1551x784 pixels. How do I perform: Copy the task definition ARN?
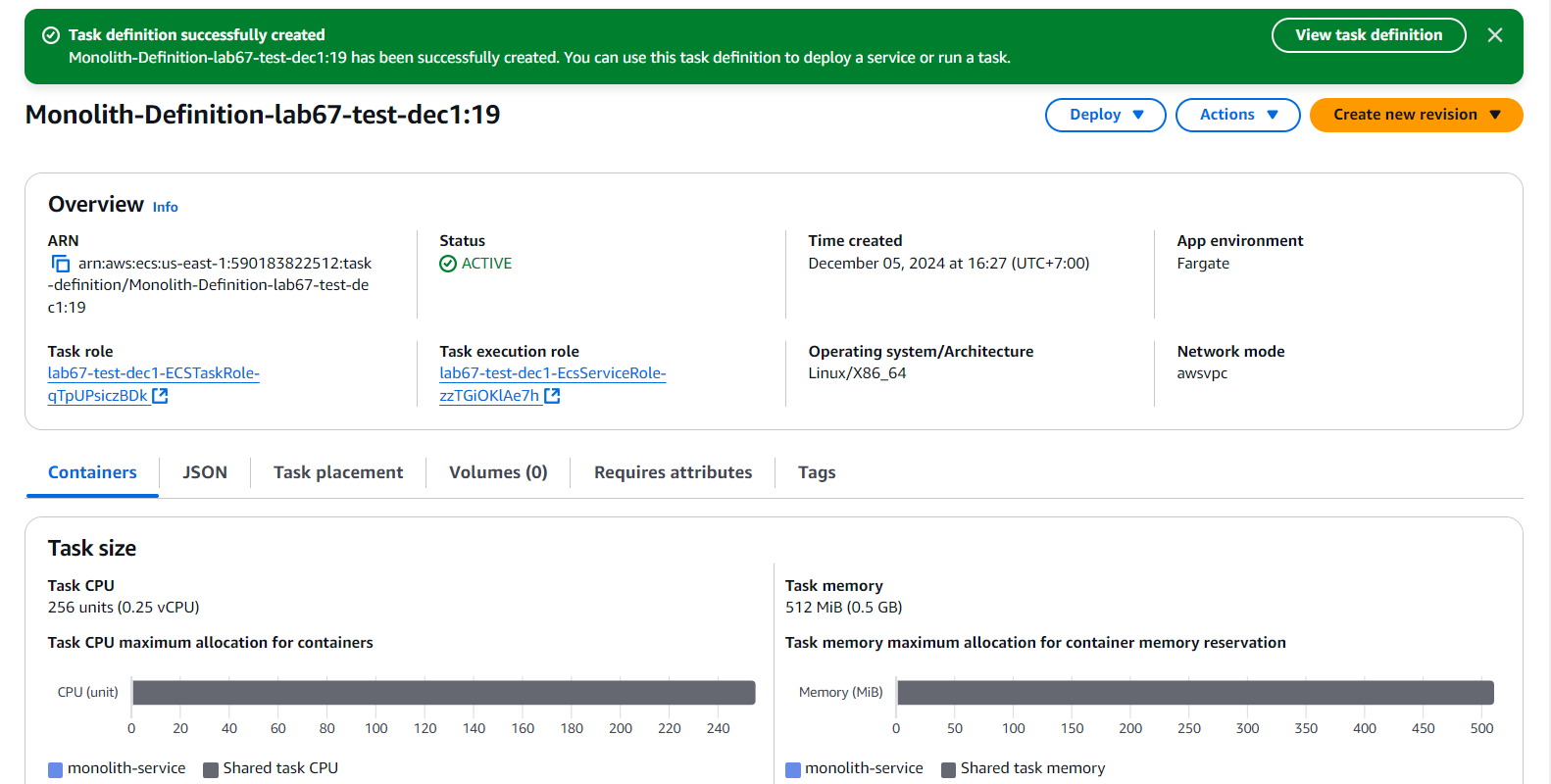(61, 264)
